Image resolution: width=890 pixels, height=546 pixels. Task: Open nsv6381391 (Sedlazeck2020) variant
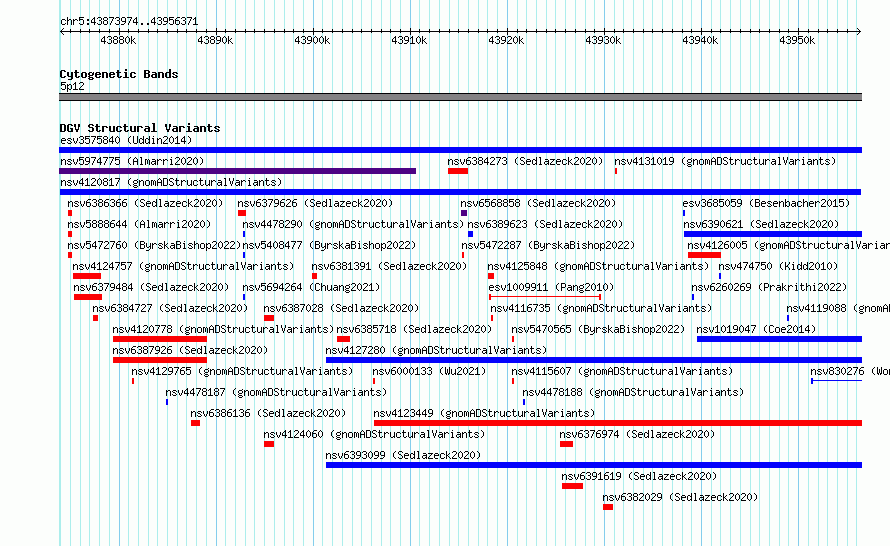click(389, 266)
